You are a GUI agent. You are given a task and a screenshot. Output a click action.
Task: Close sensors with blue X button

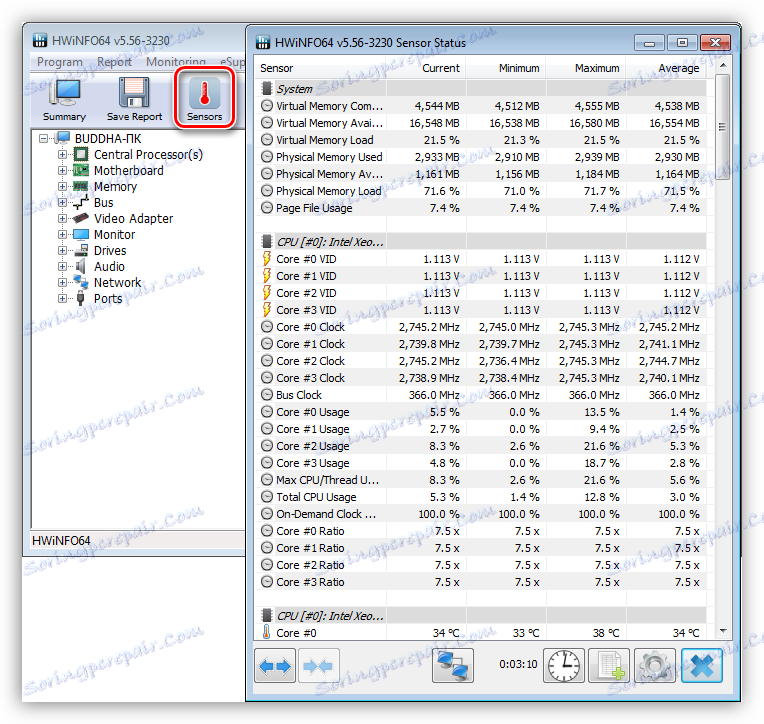tap(702, 665)
